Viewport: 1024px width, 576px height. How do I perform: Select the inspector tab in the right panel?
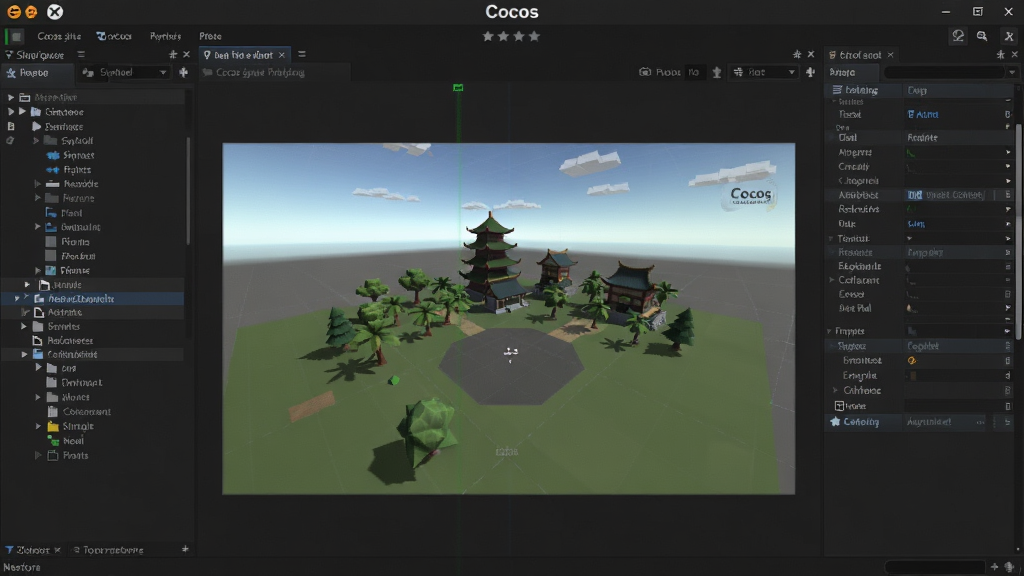(x=862, y=55)
